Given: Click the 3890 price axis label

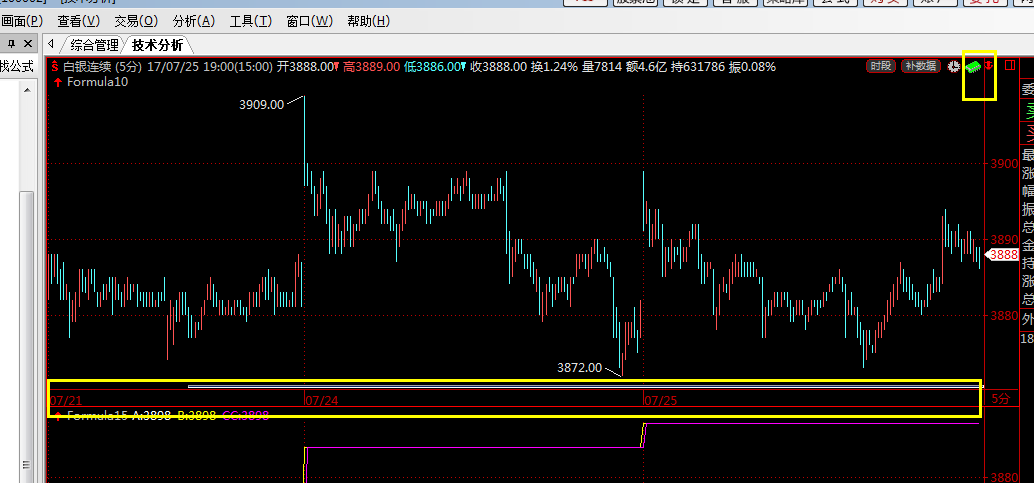Looking at the screenshot, I should (1005, 240).
